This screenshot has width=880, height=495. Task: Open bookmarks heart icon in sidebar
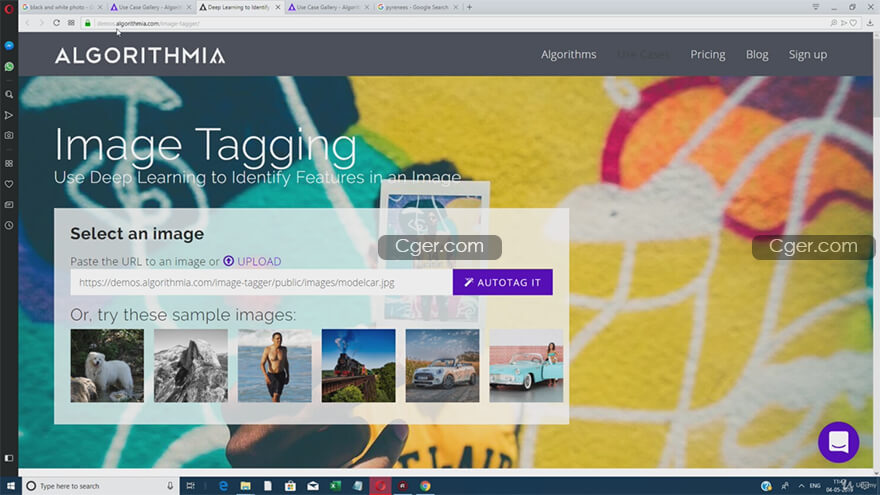point(9,184)
